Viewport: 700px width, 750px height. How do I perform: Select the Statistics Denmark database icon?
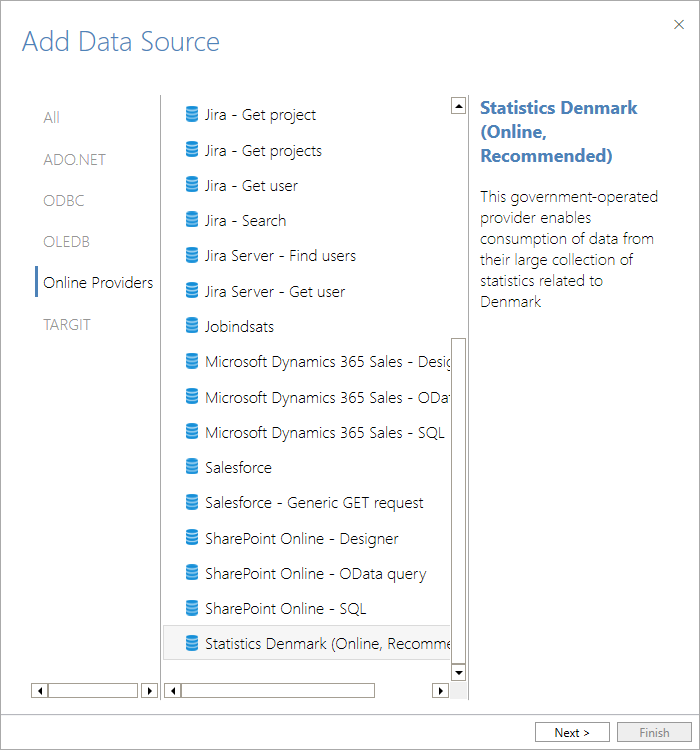coord(191,643)
